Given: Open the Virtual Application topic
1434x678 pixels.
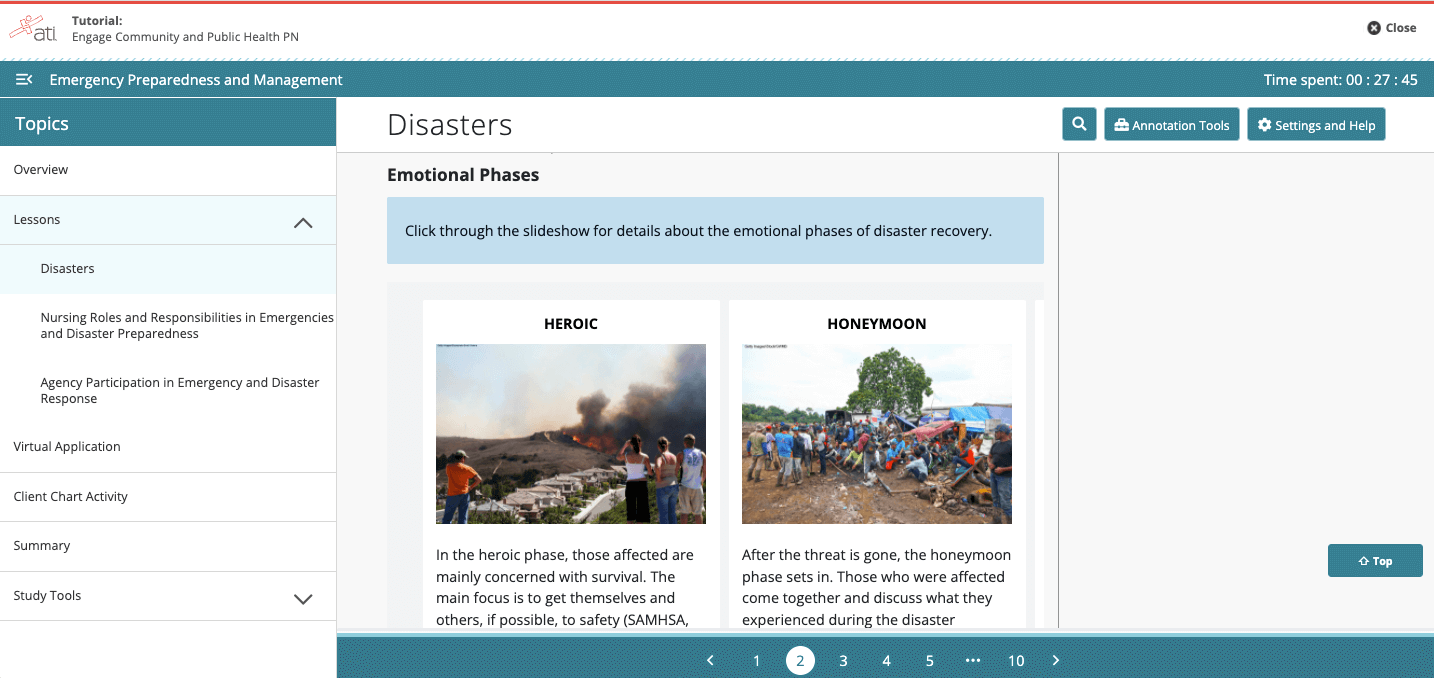Looking at the screenshot, I should [x=67, y=447].
